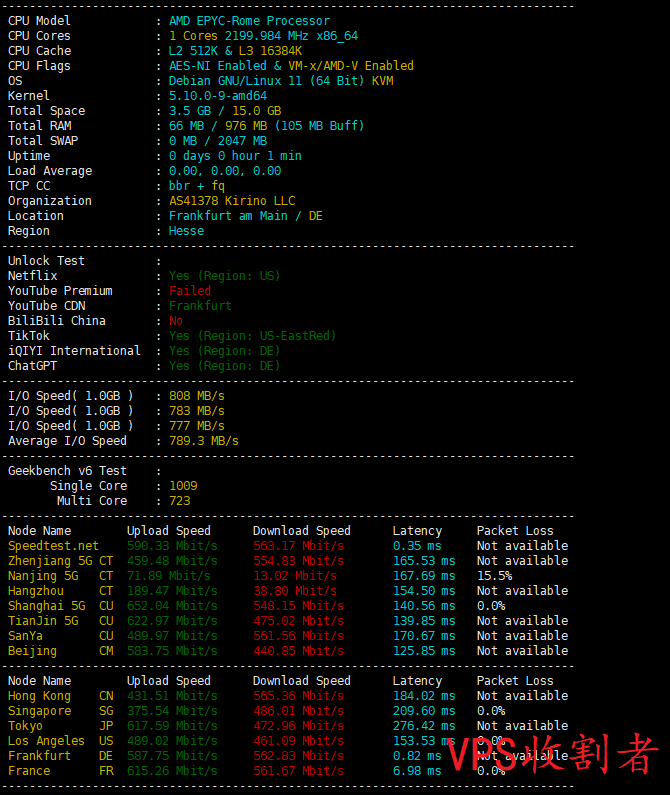
Task: Click Nanjing 5G packet loss 15.5%
Action: pos(494,576)
